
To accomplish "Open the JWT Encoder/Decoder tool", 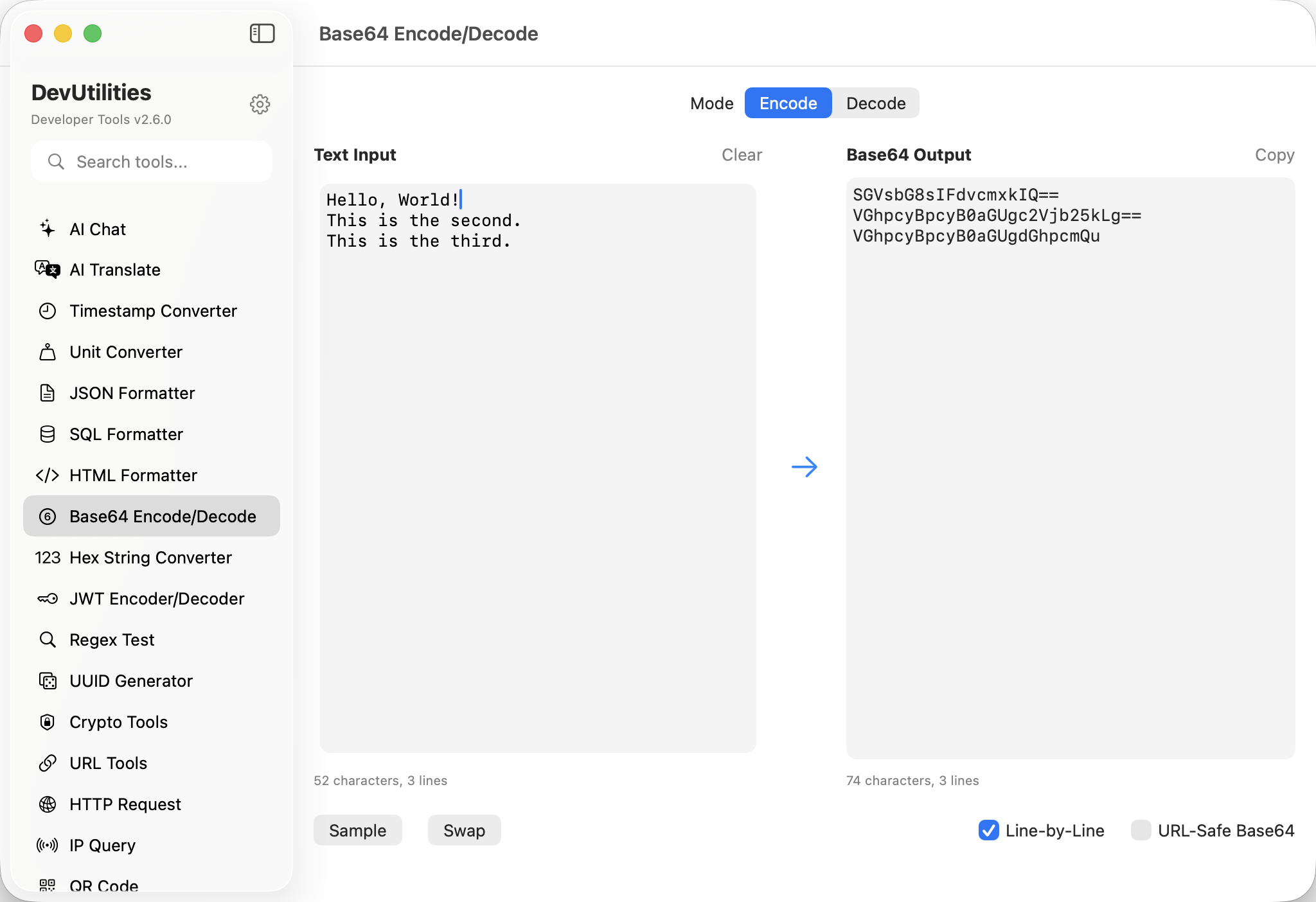I will coord(157,598).
